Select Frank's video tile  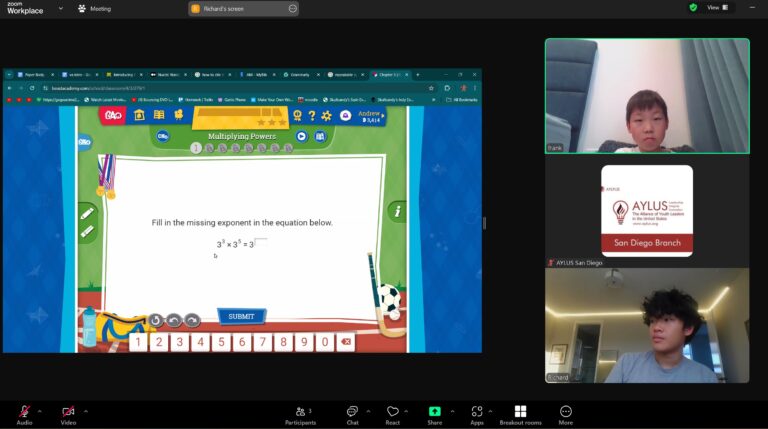[x=647, y=96]
